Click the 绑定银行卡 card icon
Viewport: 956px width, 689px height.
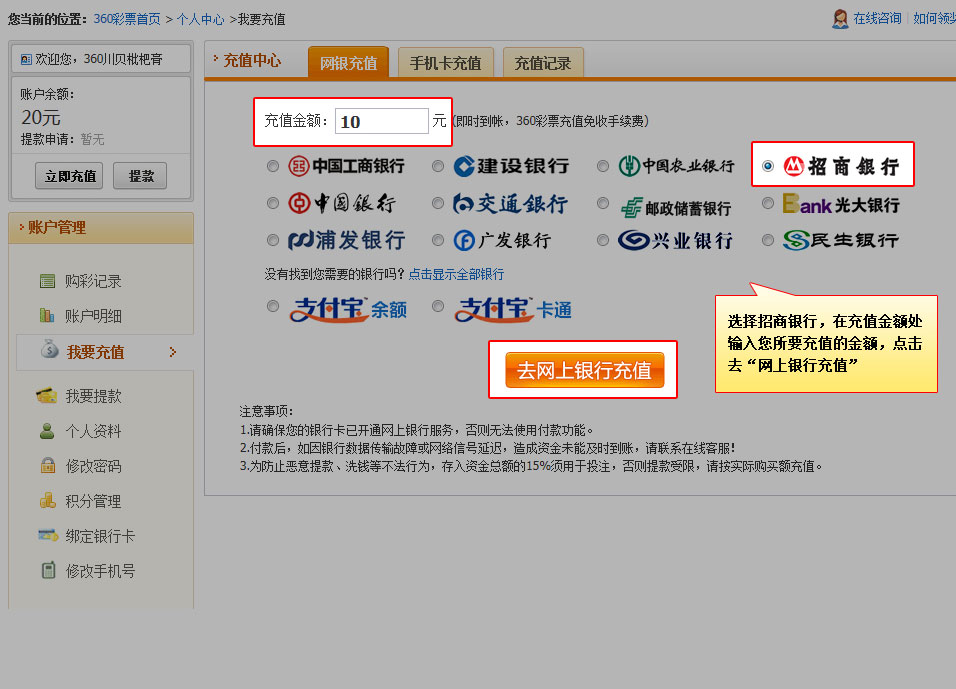48,535
